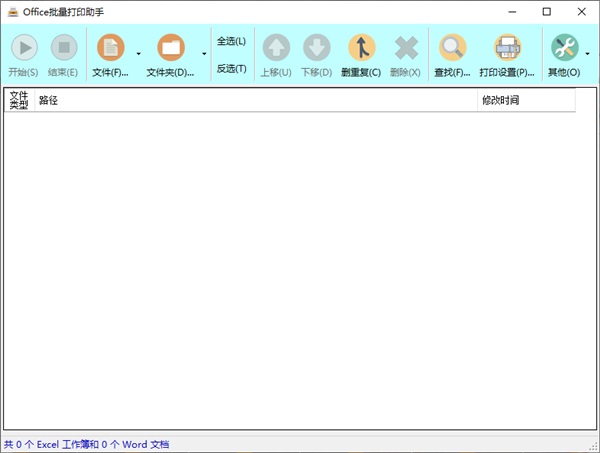Invert selection with 反选(T)

click(x=231, y=68)
